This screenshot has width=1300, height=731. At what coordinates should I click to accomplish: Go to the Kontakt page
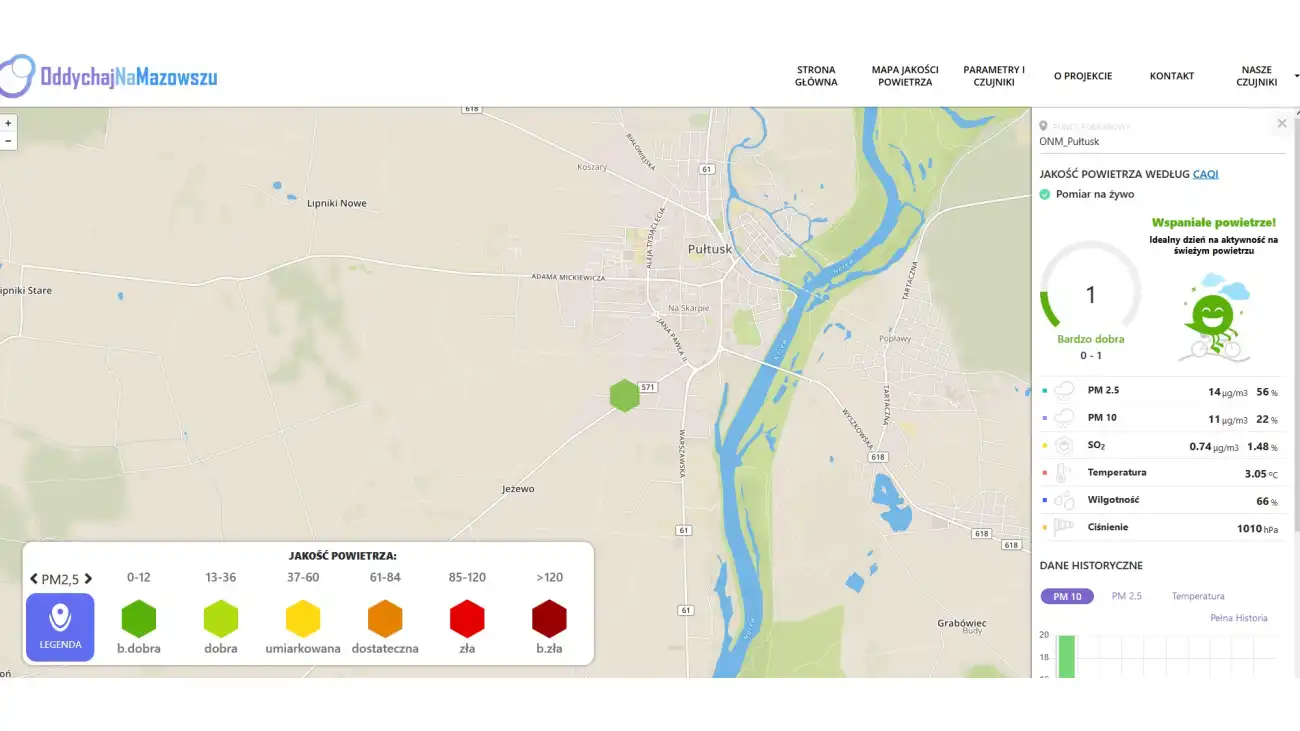click(x=1171, y=76)
